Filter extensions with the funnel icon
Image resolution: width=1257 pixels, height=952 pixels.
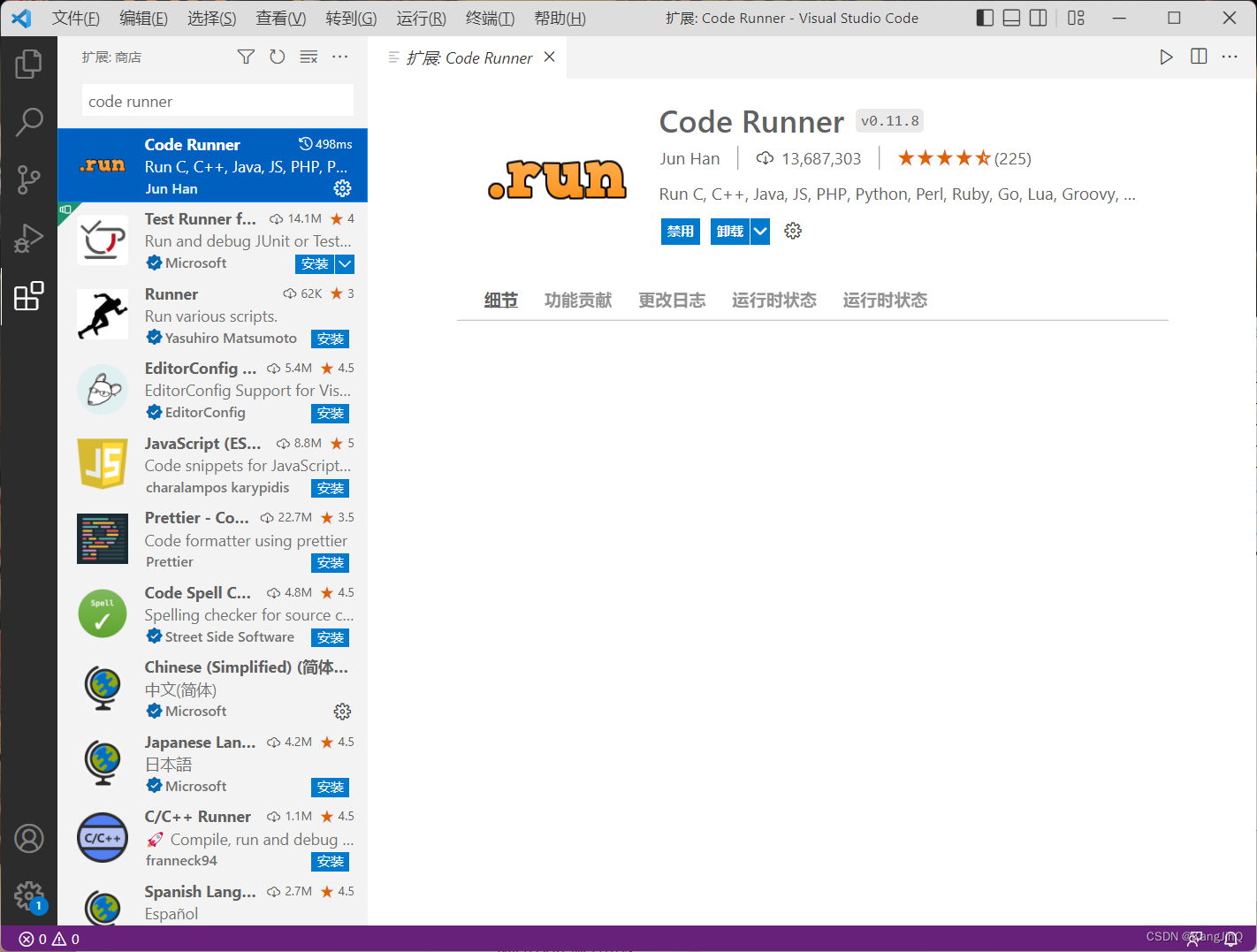[246, 57]
